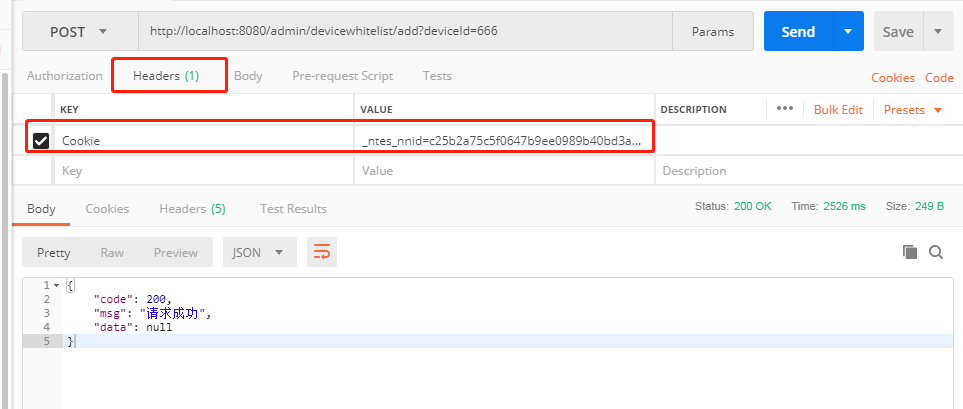Viewport: 963px width, 409px height.
Task: Open the three-dots column options menu
Action: pos(784,109)
